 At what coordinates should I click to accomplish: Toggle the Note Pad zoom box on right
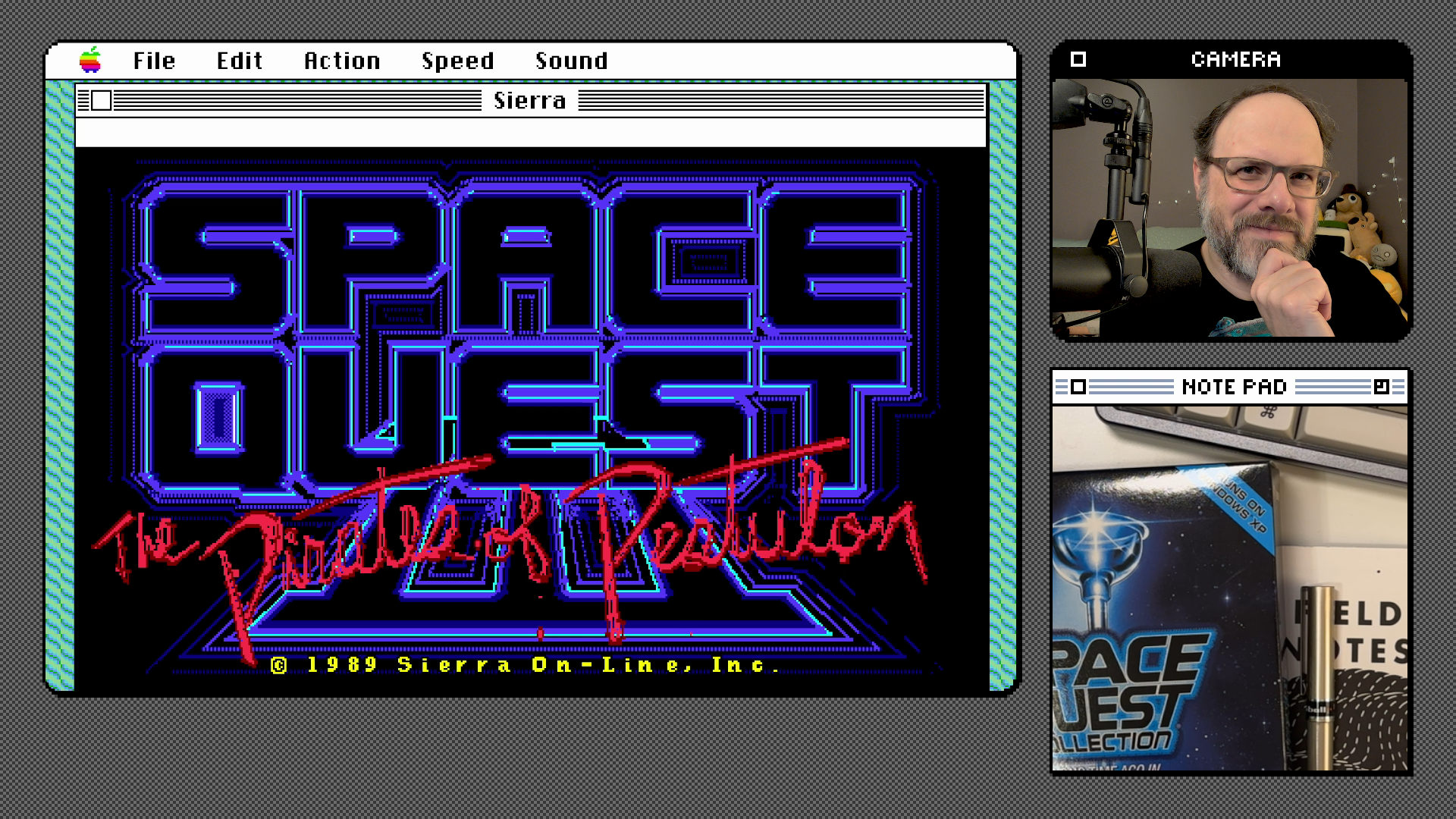(1381, 388)
